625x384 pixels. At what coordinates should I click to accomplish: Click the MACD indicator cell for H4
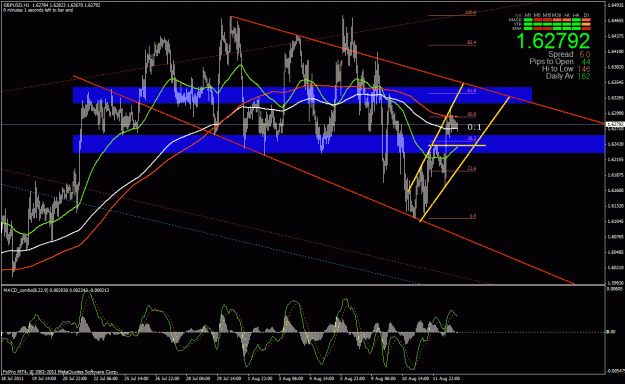tap(576, 20)
